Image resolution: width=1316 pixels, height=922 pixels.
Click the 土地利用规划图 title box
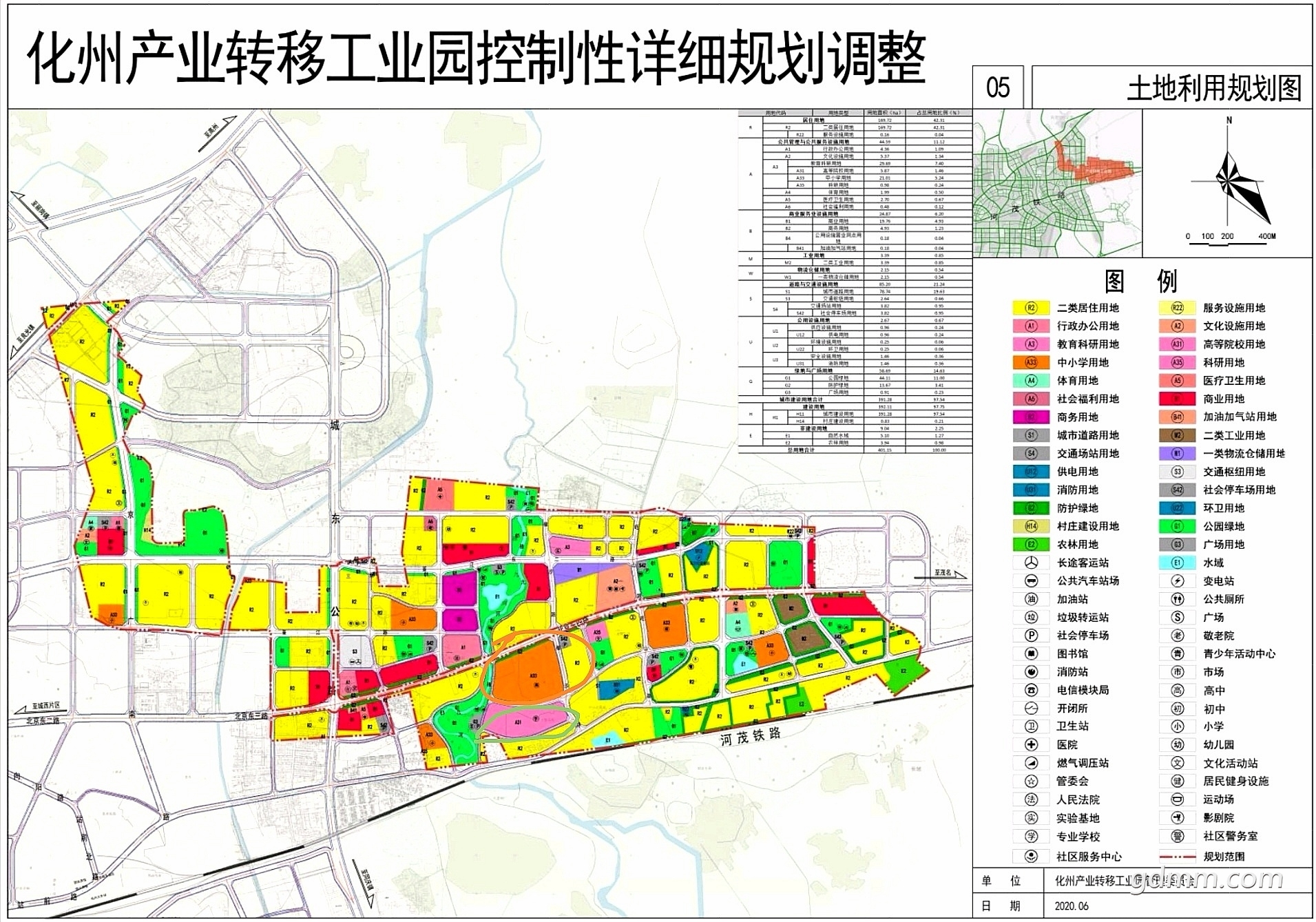click(x=1171, y=87)
